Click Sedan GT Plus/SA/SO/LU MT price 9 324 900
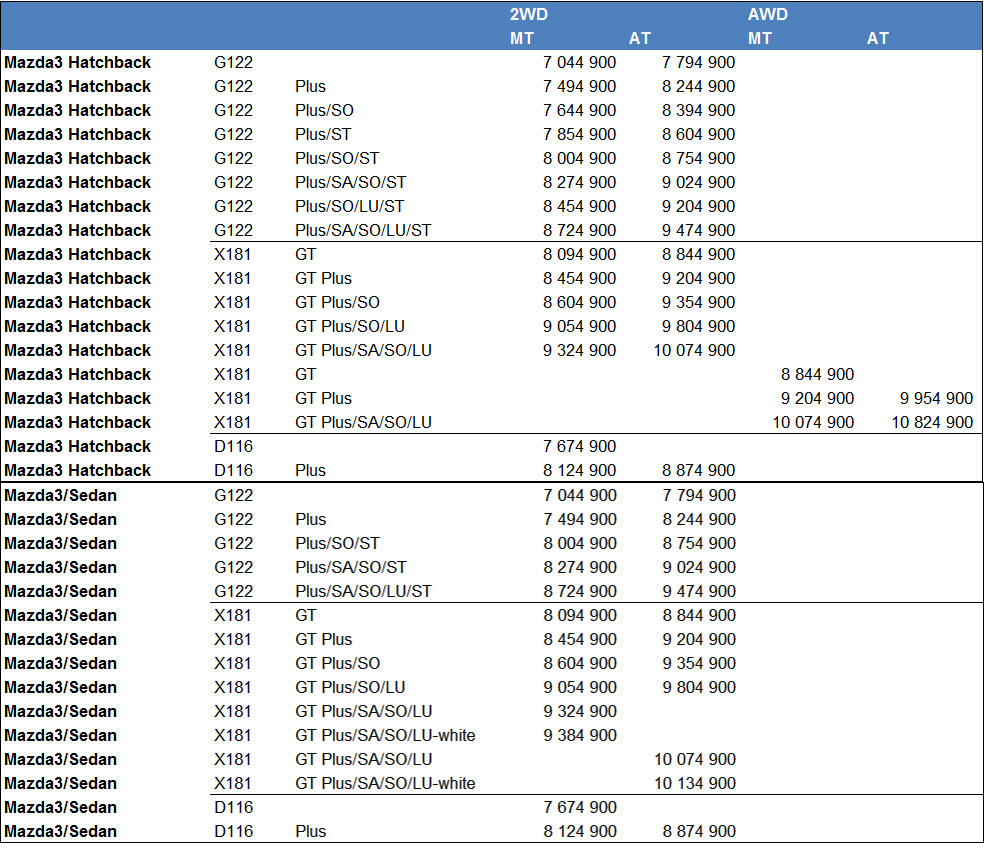 [580, 712]
